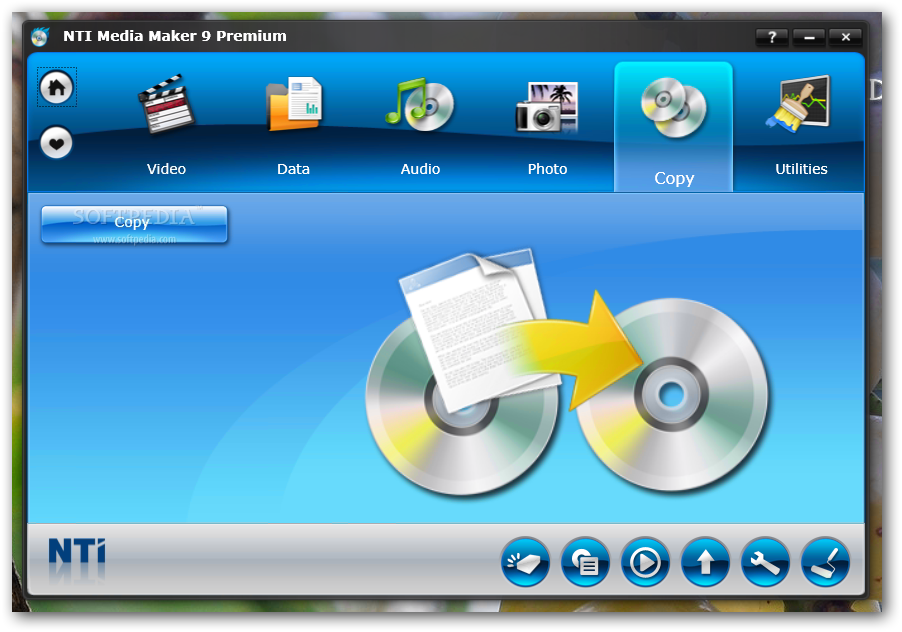Select the Data folder category

(293, 125)
